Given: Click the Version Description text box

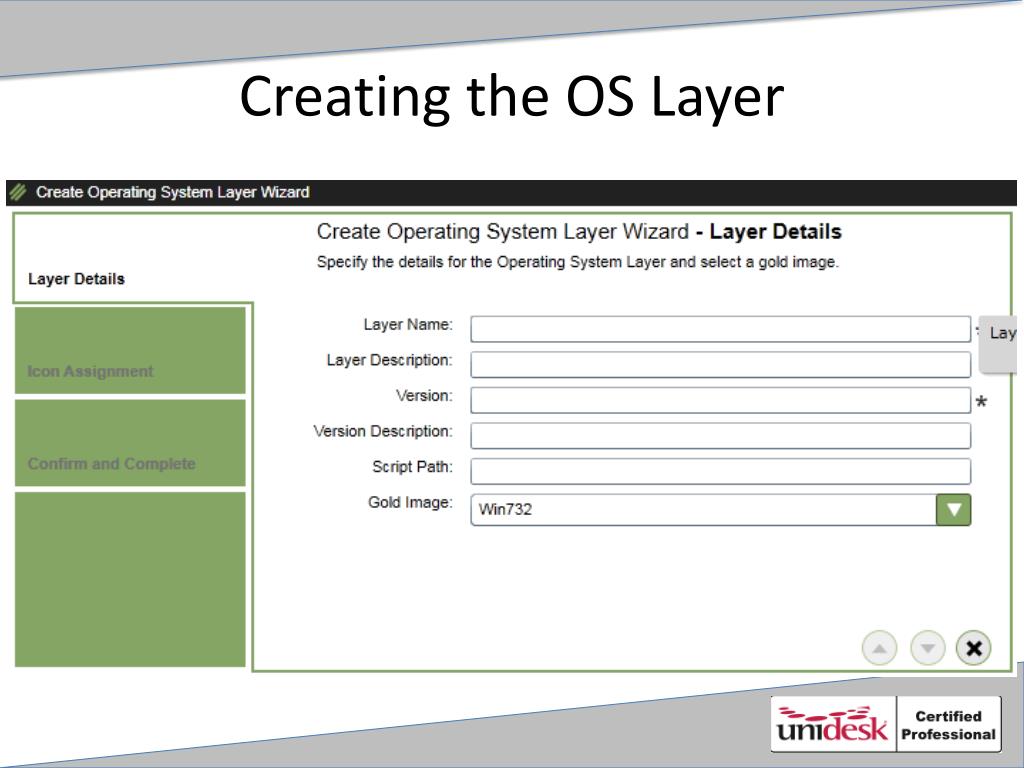Looking at the screenshot, I should pos(720,436).
